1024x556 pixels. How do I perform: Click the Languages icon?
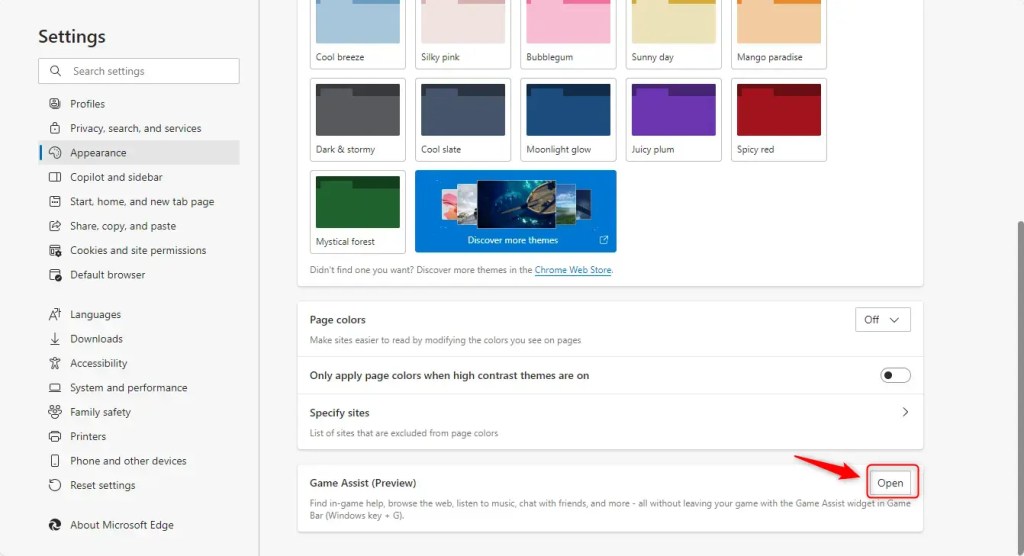click(x=55, y=314)
